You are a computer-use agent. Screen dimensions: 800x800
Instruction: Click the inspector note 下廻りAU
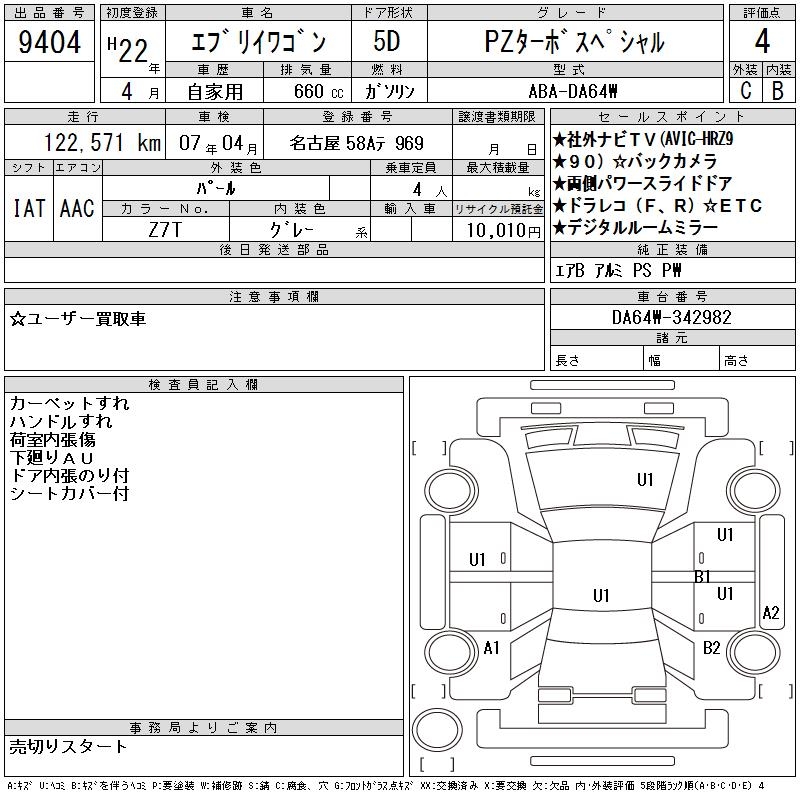[x=52, y=458]
